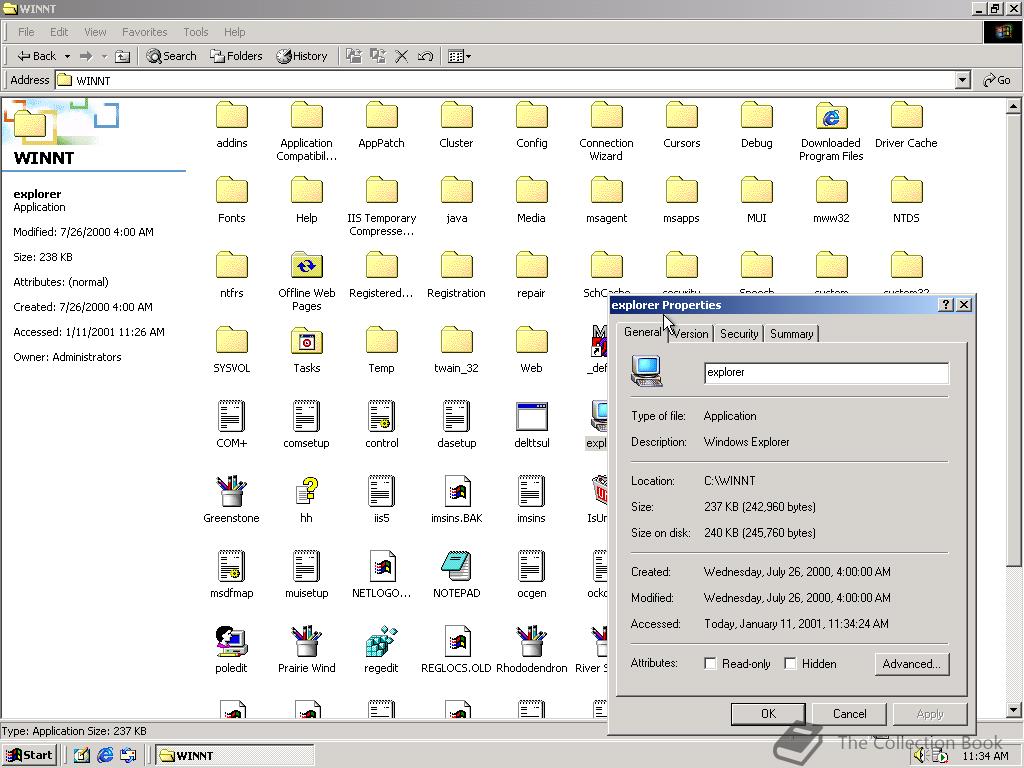The height and width of the screenshot is (768, 1024).
Task: Click the dialog's question mark help button
Action: tap(945, 305)
